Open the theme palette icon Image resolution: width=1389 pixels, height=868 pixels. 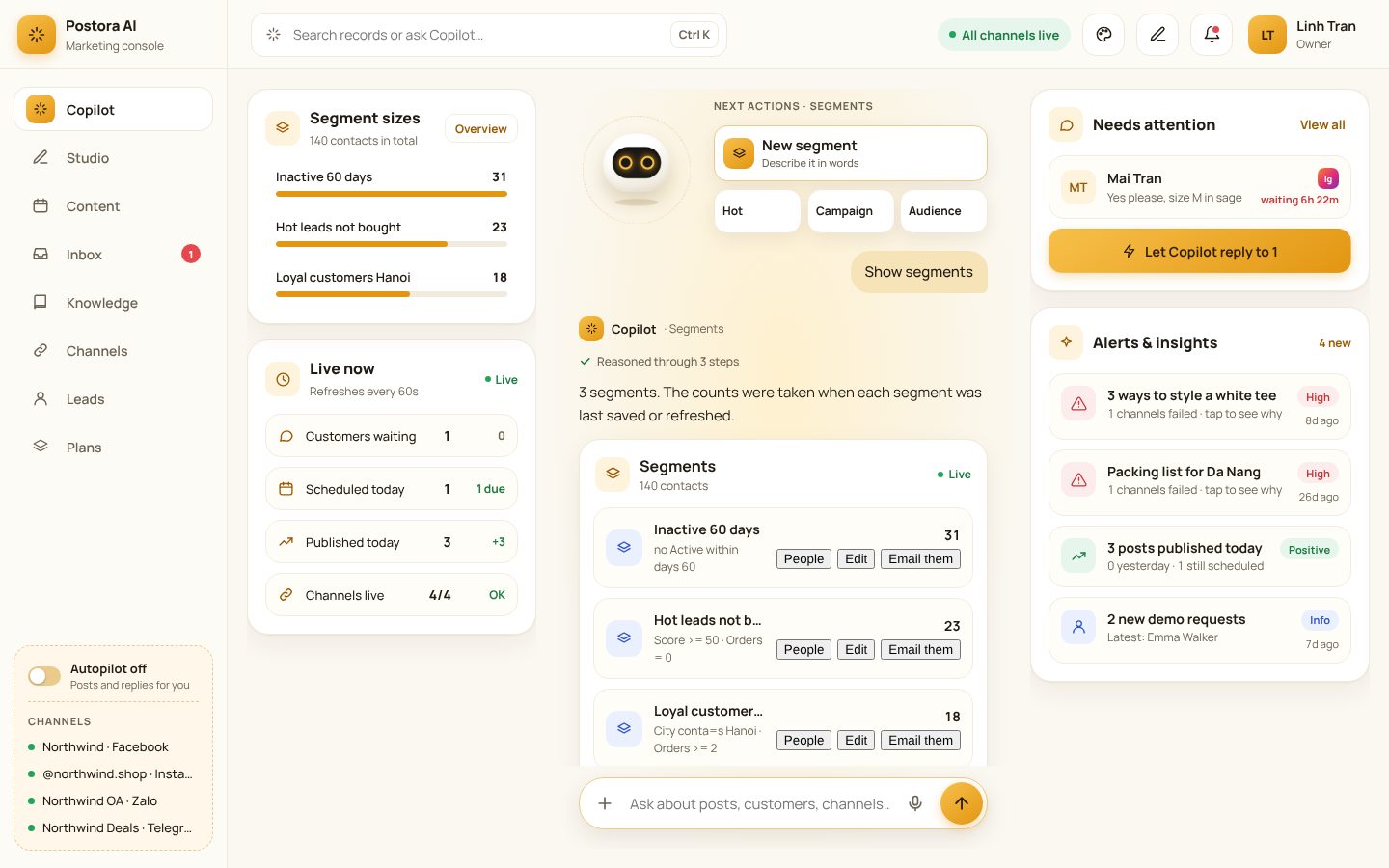pyautogui.click(x=1103, y=35)
